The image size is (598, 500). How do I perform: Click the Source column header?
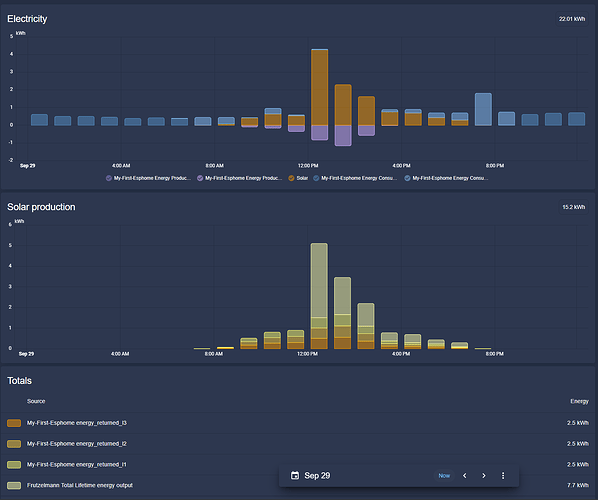tap(36, 401)
